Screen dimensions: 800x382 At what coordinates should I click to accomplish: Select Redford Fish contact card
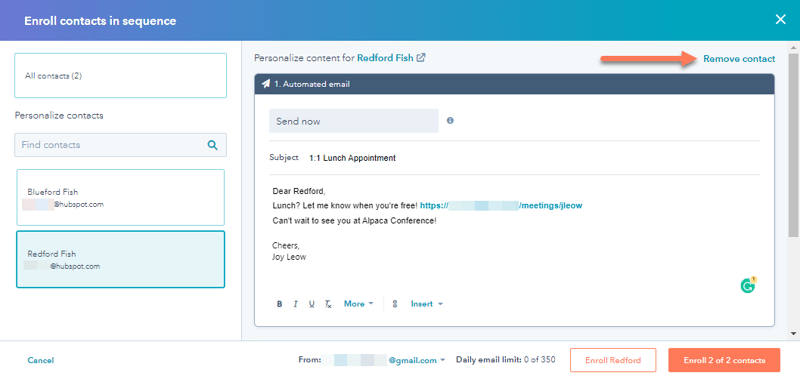(x=120, y=259)
